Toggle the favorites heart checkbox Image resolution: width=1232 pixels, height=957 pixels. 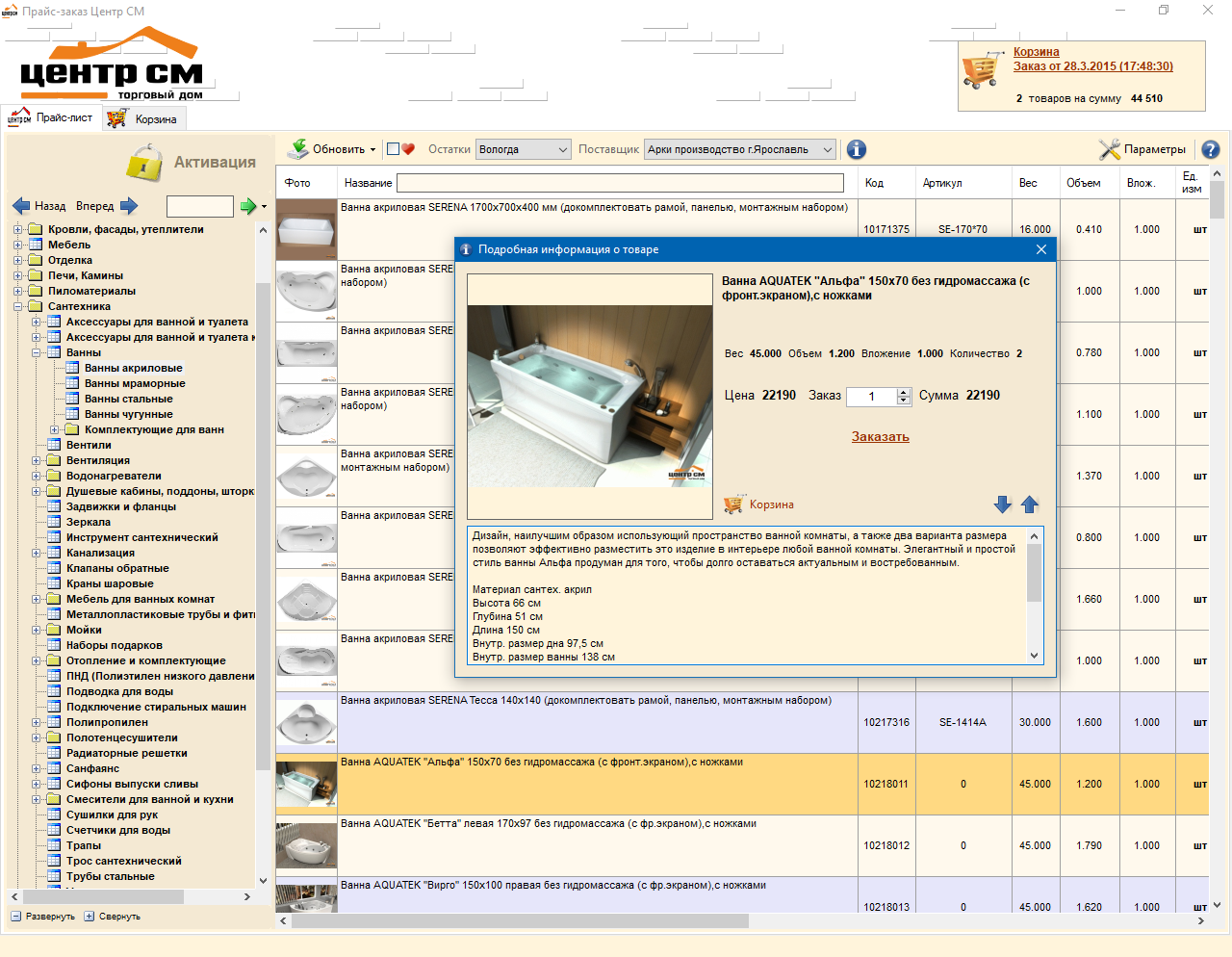[393, 149]
